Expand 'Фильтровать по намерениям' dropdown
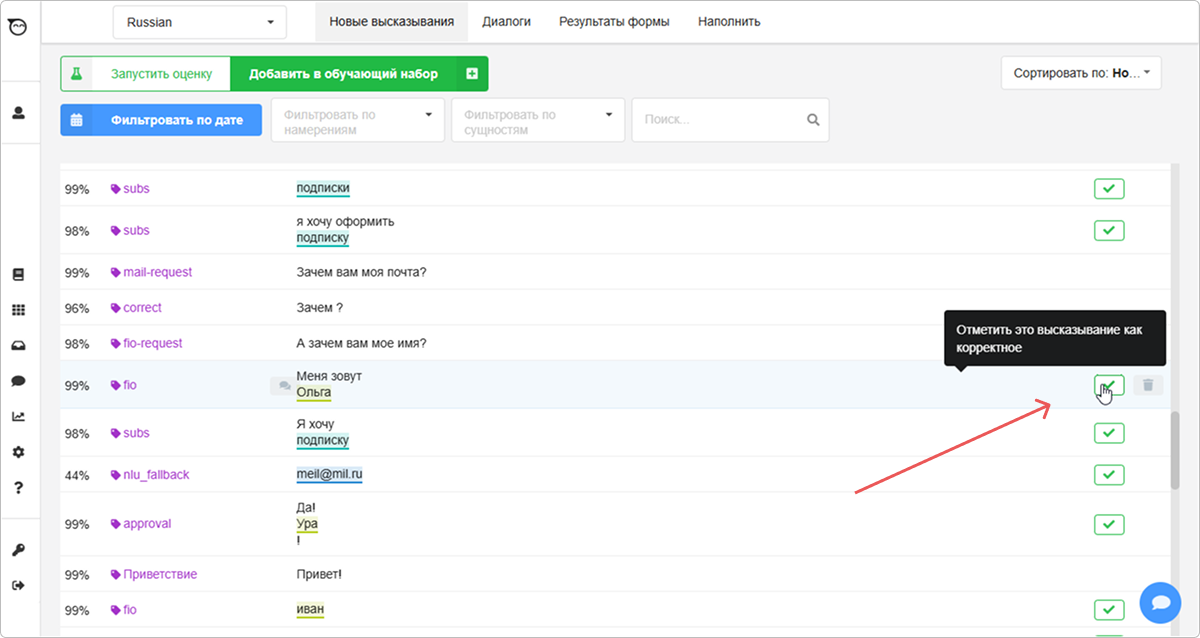The image size is (1200, 638). click(358, 121)
